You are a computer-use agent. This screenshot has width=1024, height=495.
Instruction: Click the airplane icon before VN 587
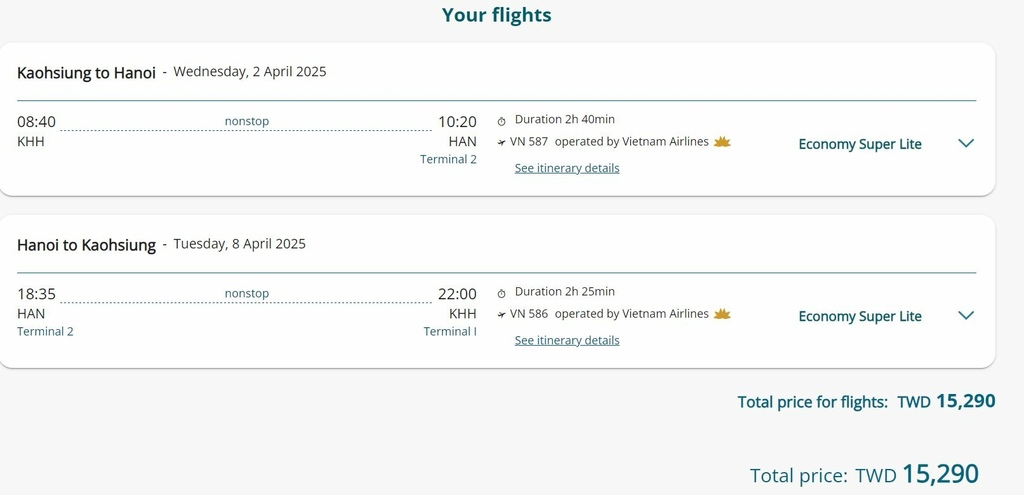(502, 142)
